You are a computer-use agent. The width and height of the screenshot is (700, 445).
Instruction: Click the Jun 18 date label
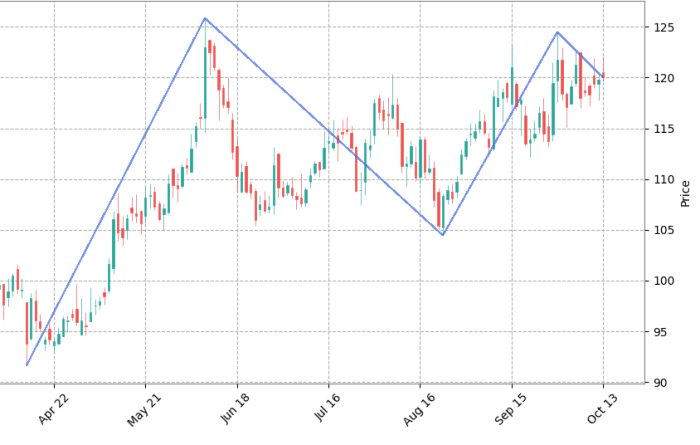click(235, 409)
